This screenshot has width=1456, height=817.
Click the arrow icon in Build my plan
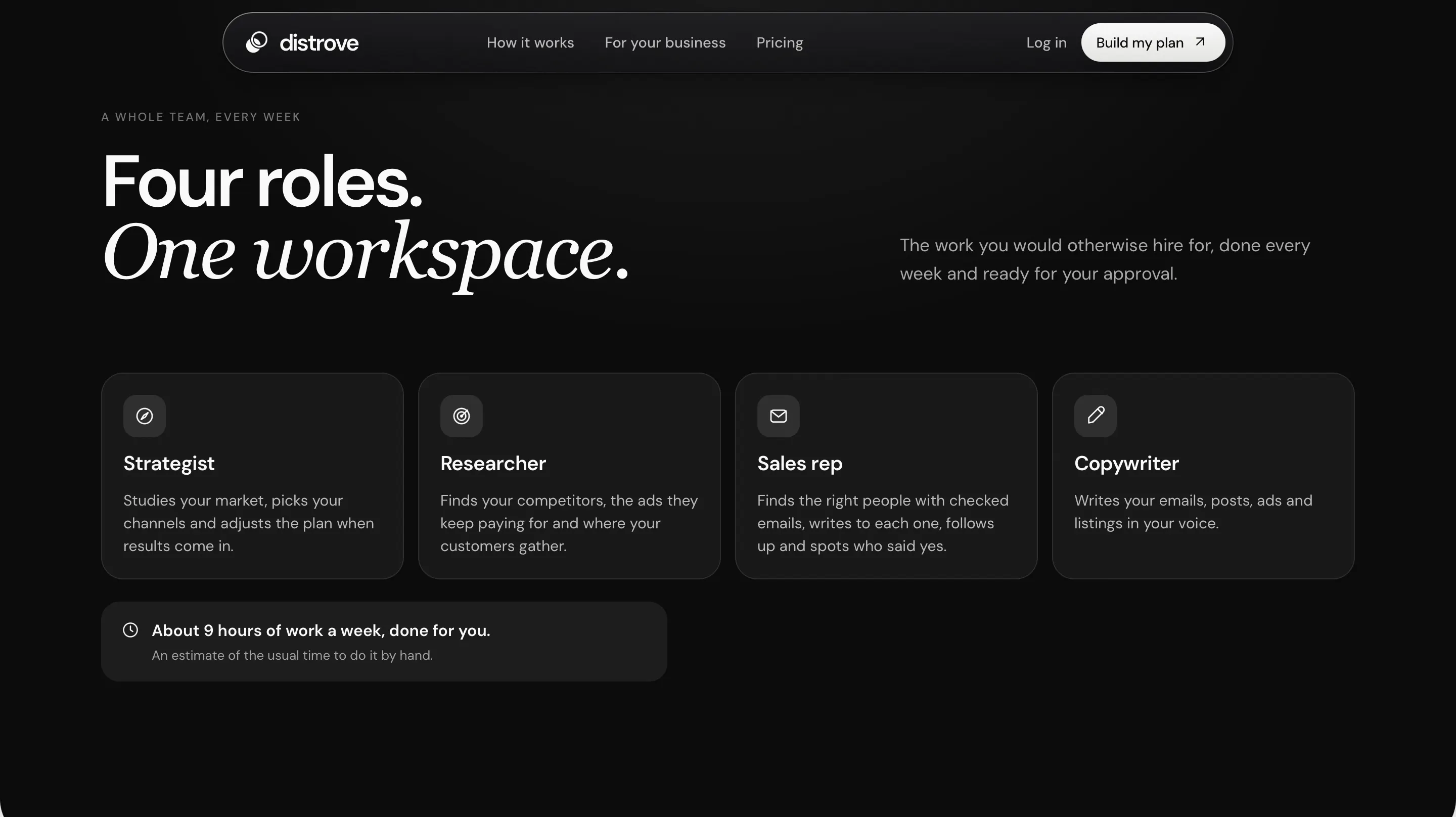click(x=1200, y=42)
